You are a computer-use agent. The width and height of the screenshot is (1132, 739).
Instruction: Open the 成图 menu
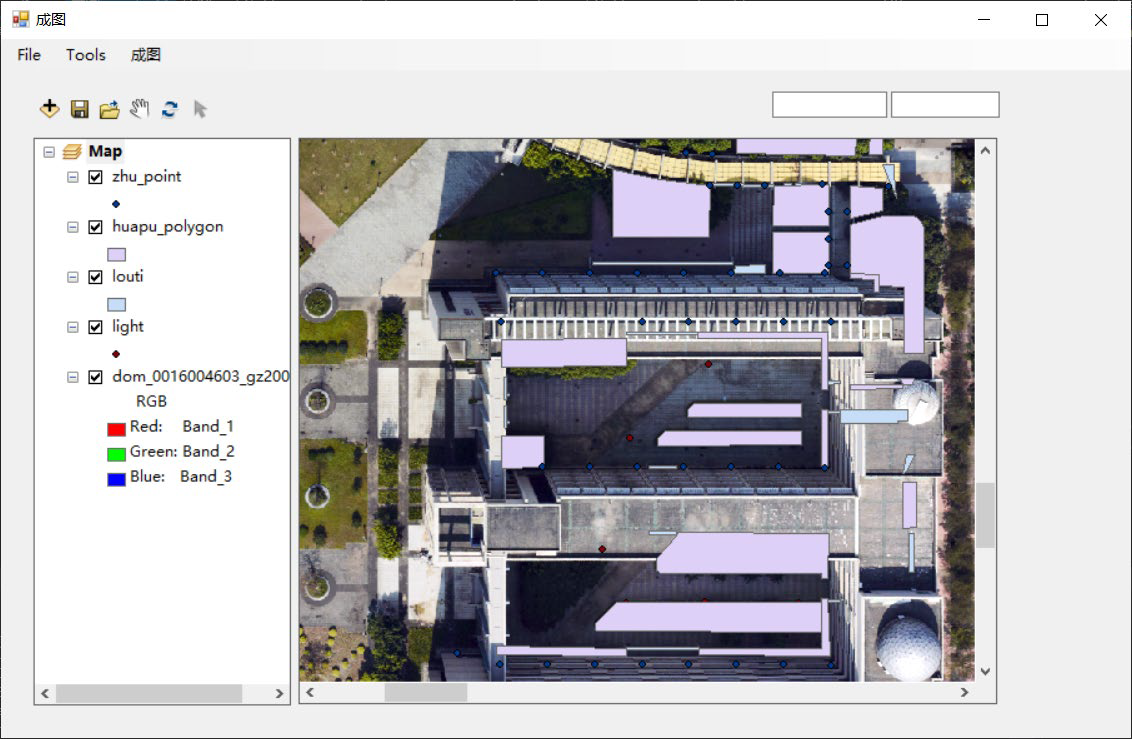145,55
